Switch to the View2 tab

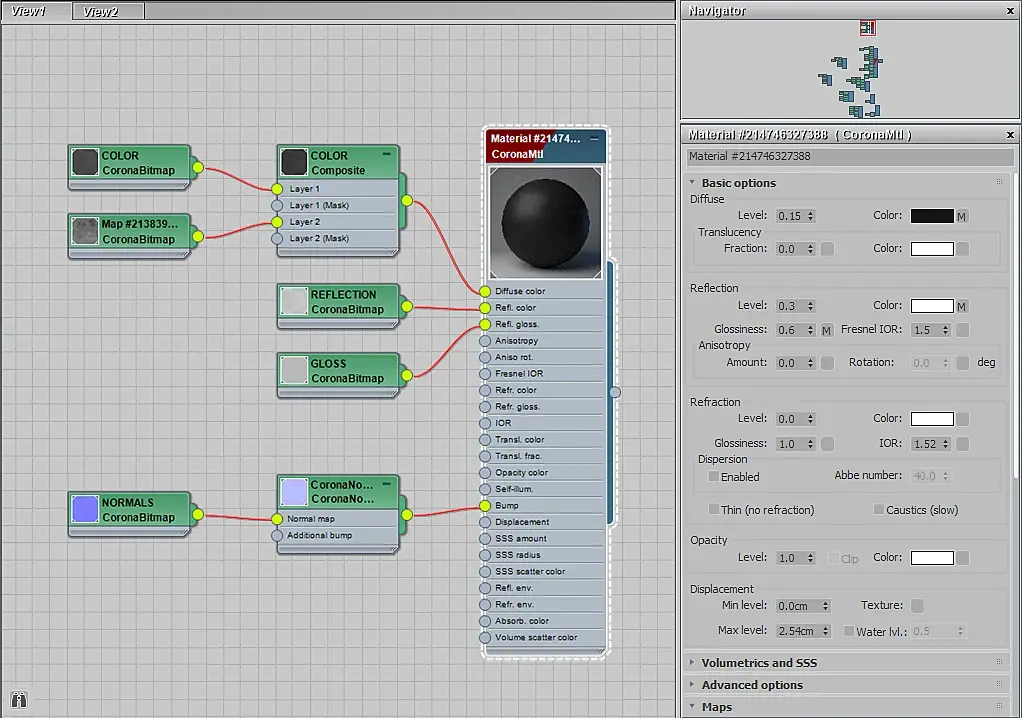(101, 11)
